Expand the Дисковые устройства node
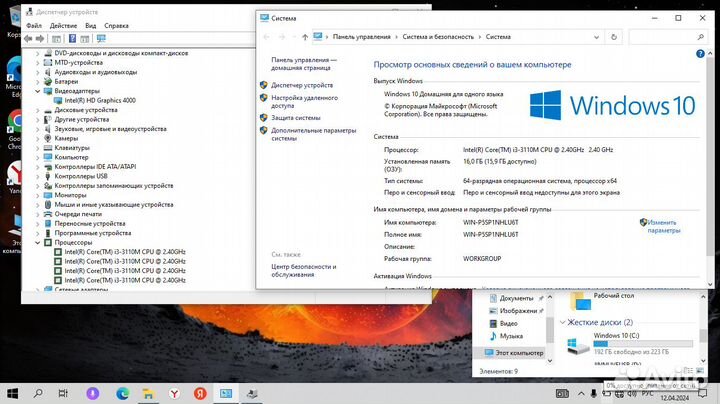720x404 pixels. (x=38, y=110)
